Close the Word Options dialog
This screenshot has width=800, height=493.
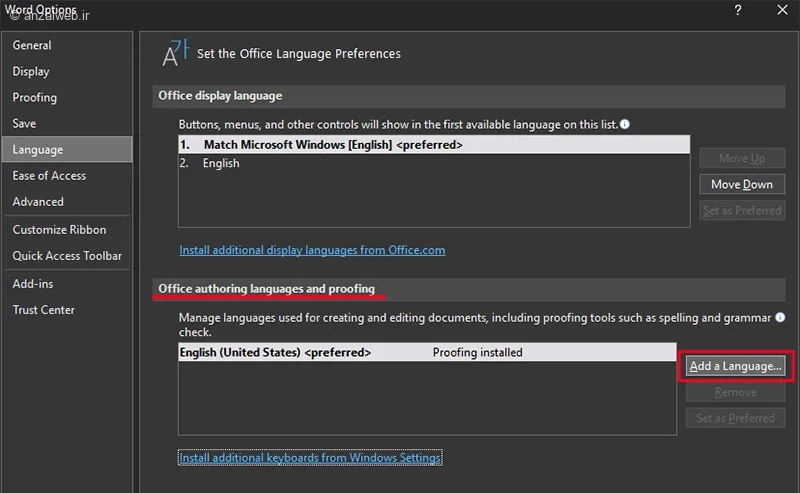(x=781, y=11)
